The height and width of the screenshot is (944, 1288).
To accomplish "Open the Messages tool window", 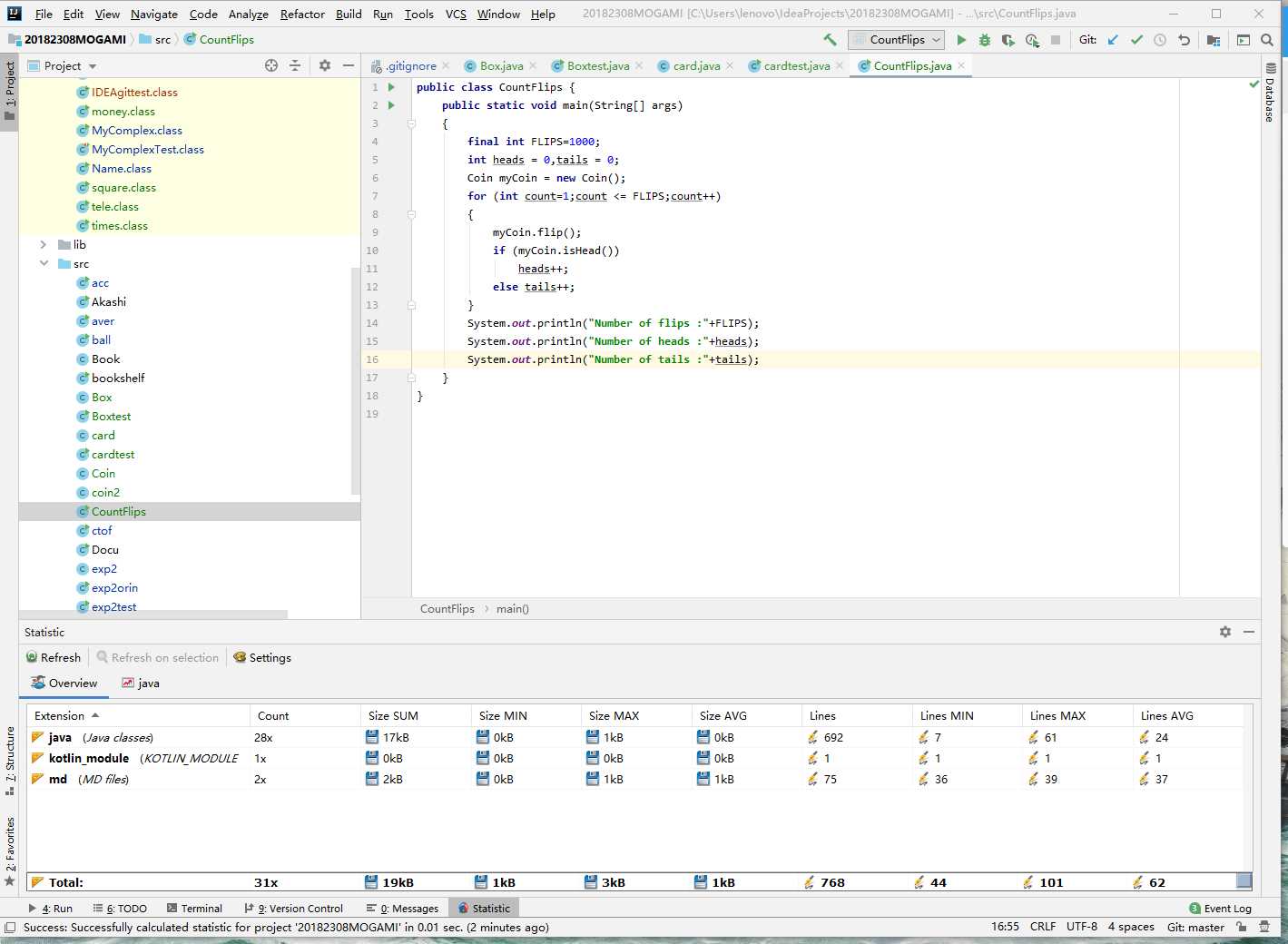I will click(x=402, y=908).
